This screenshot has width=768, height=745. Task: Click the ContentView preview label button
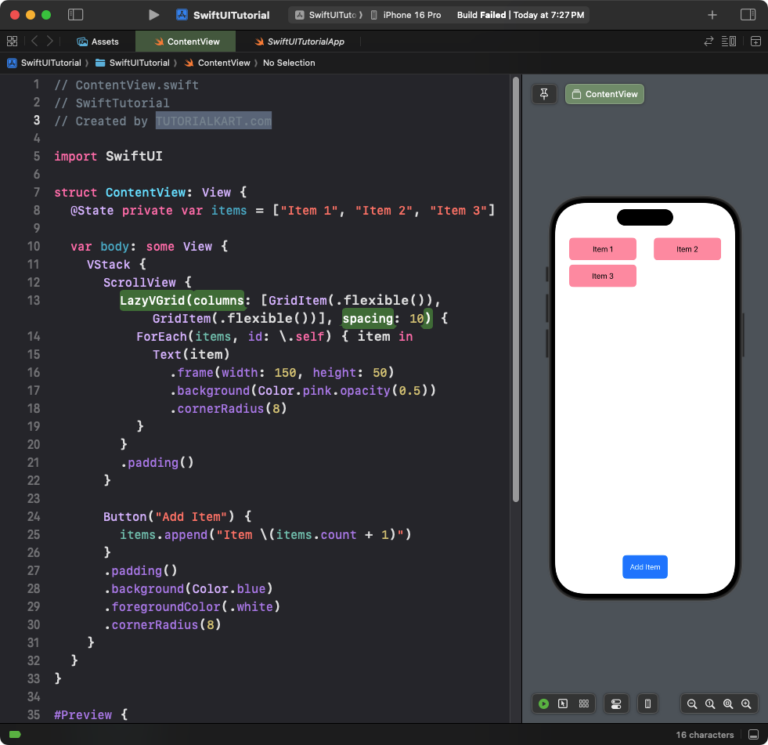604,94
